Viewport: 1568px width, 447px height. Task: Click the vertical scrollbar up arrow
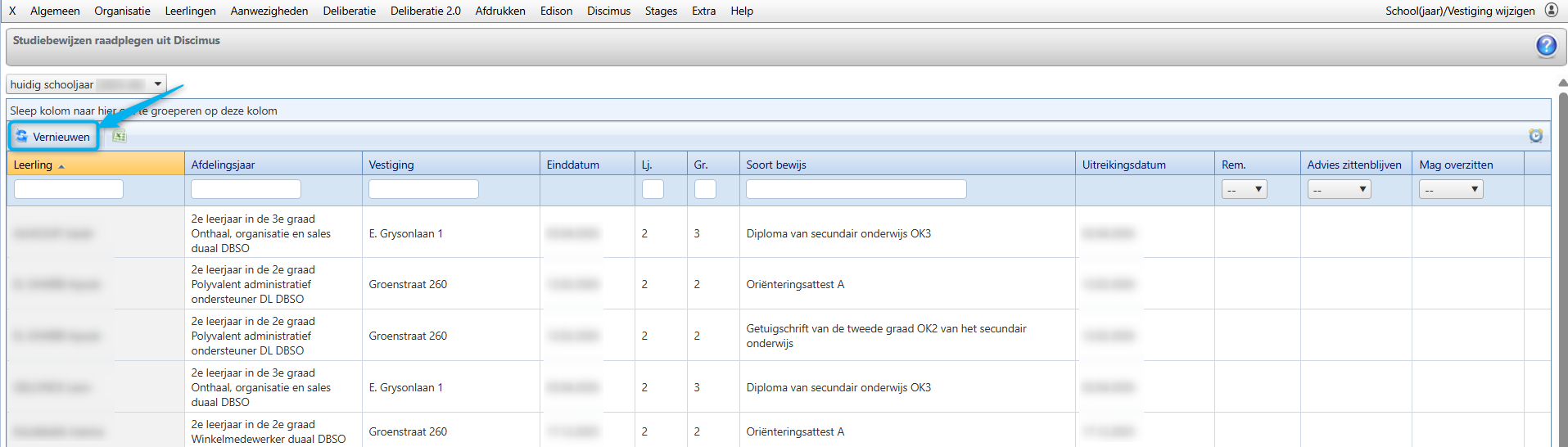click(1562, 83)
